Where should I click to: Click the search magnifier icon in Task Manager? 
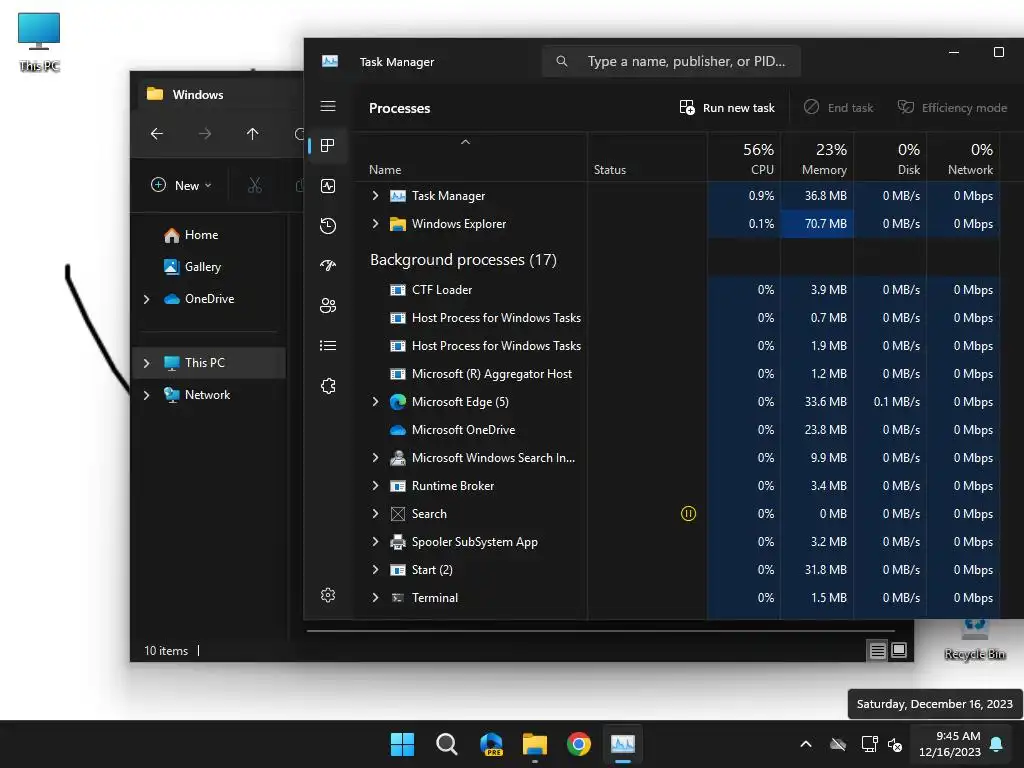click(x=562, y=61)
